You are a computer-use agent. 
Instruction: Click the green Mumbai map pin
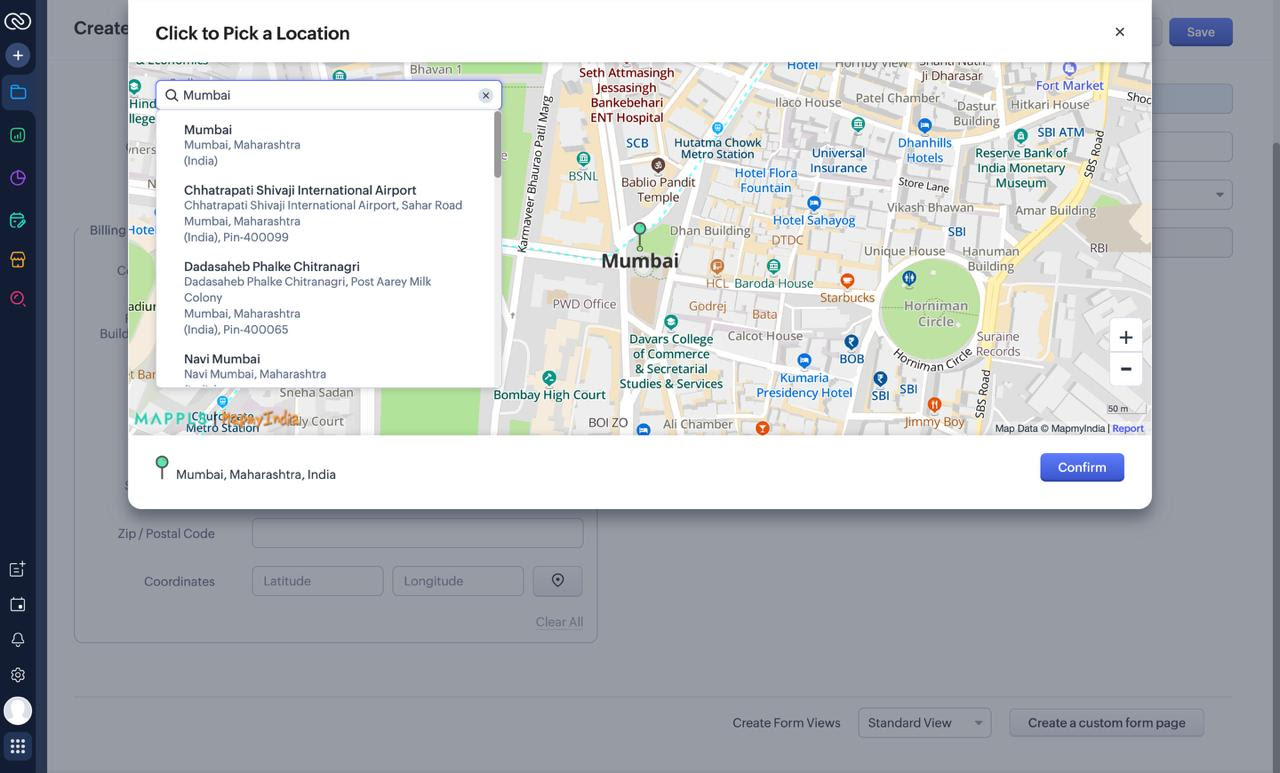point(640,232)
